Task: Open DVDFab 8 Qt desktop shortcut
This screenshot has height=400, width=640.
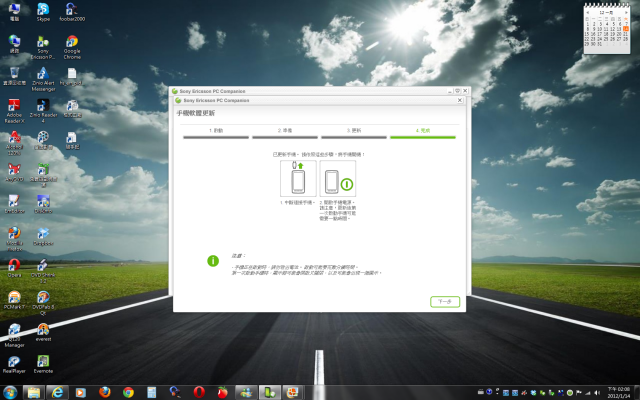Action: click(x=43, y=303)
